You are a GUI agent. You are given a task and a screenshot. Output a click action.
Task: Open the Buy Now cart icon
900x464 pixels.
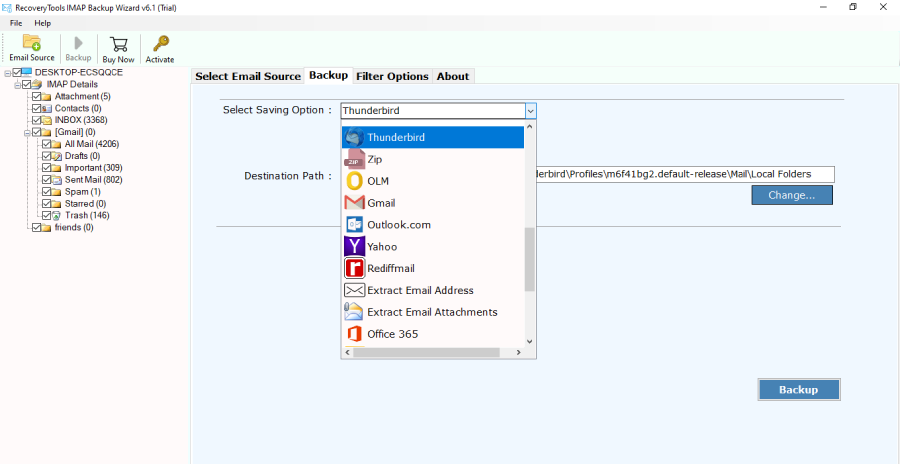(119, 47)
